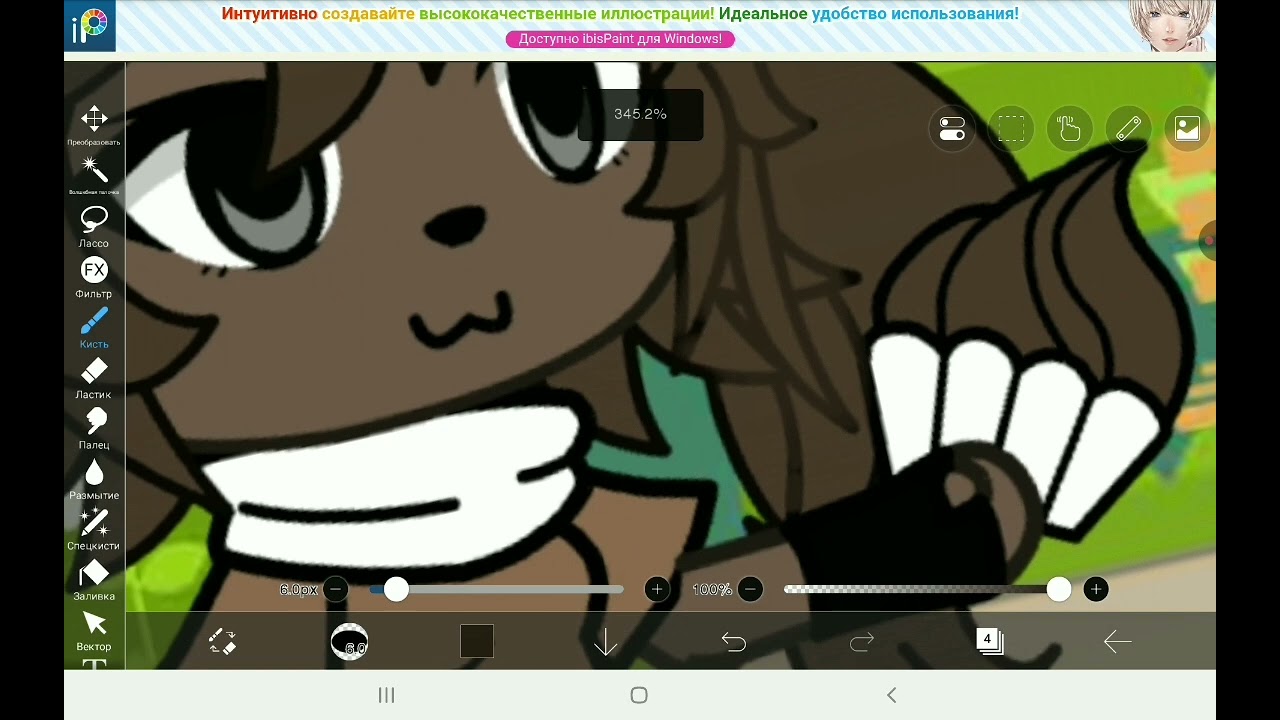Open the FX Filter (Фильтр) tool
Image resolution: width=1280 pixels, height=720 pixels.
coord(94,277)
